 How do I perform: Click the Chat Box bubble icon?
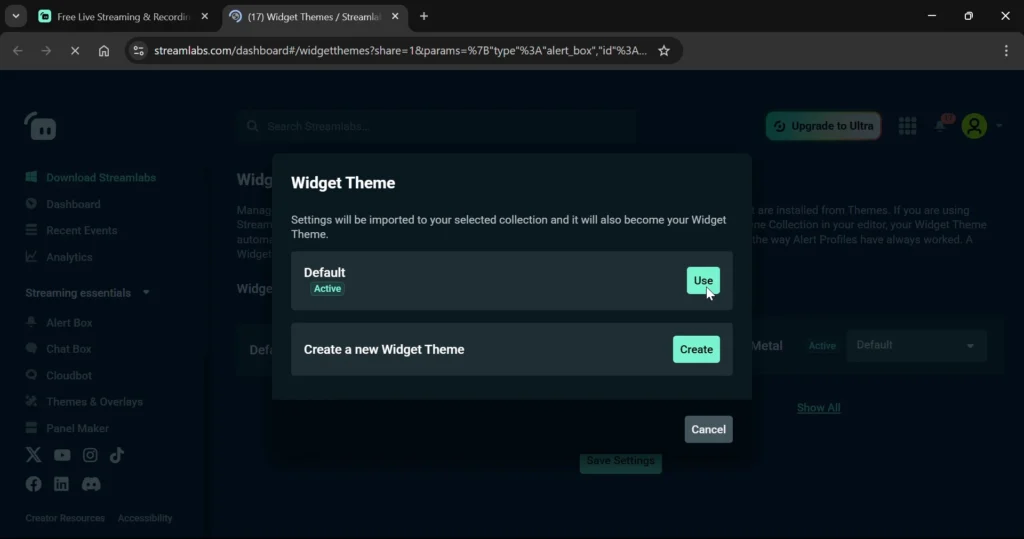pyautogui.click(x=31, y=348)
